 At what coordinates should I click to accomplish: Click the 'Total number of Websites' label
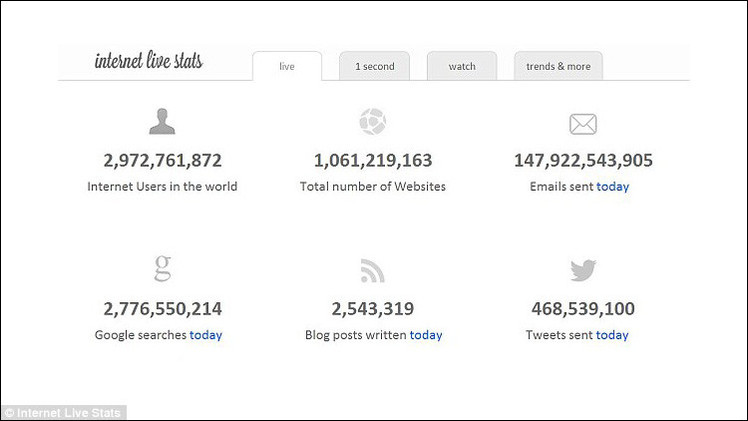click(373, 186)
